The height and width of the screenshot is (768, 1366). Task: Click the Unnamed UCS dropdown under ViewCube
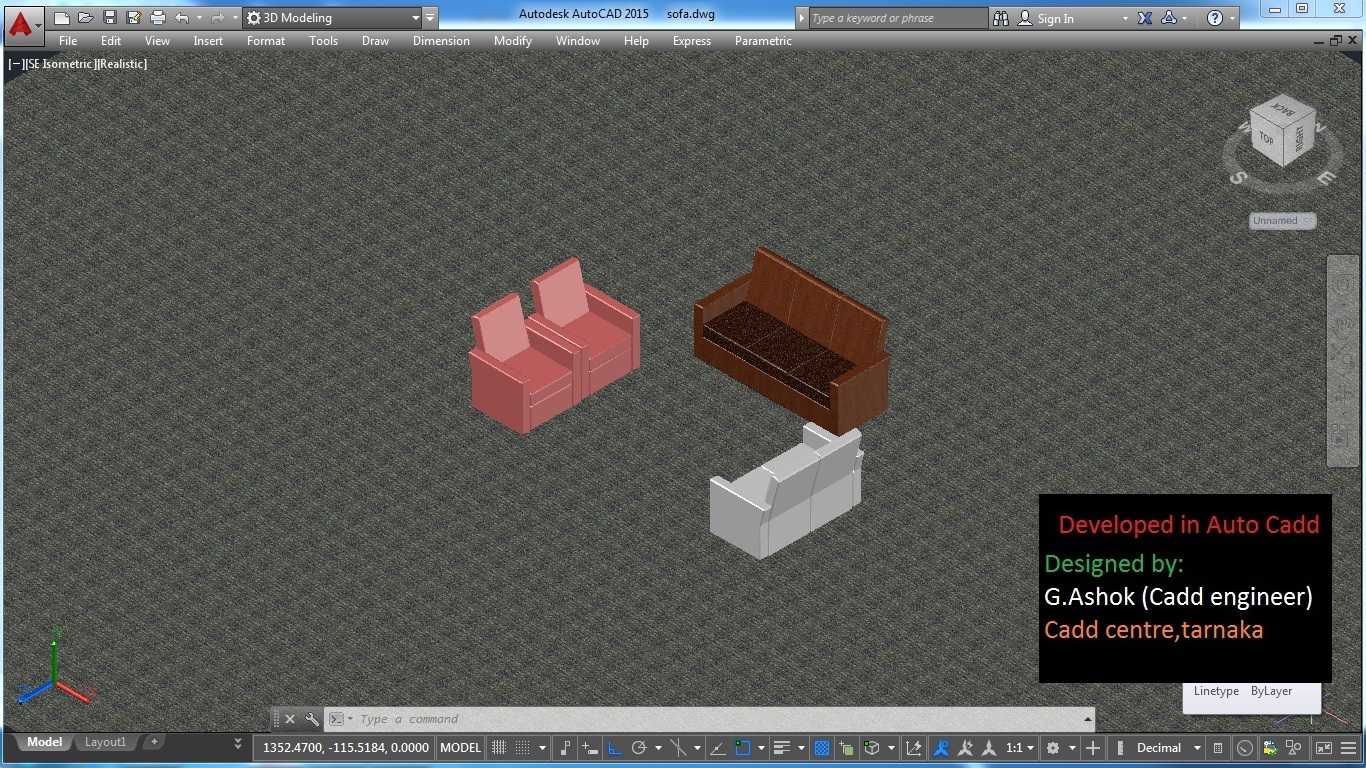pos(1282,221)
